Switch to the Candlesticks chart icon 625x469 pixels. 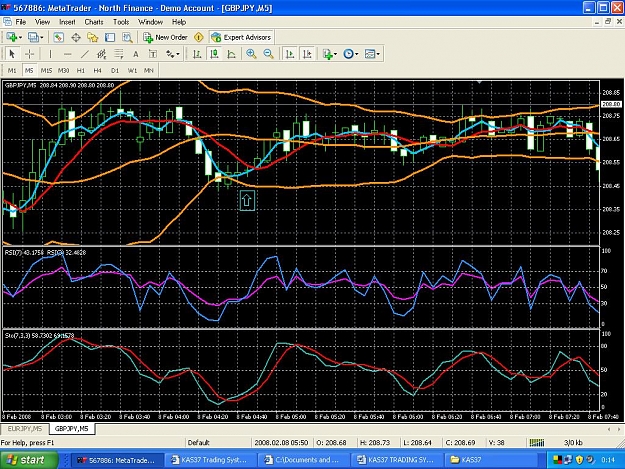click(214, 54)
